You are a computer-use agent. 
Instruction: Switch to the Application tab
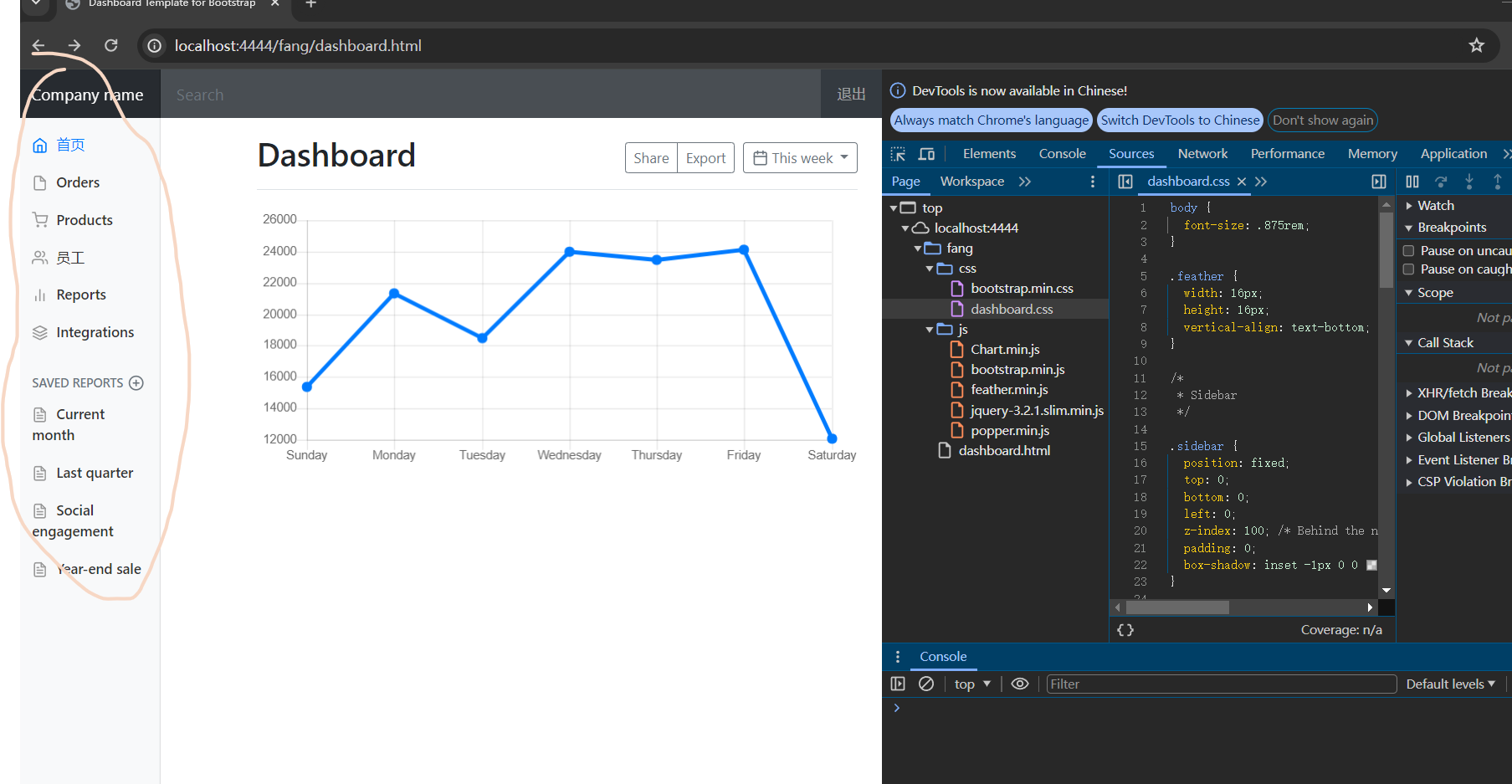pyautogui.click(x=1453, y=154)
